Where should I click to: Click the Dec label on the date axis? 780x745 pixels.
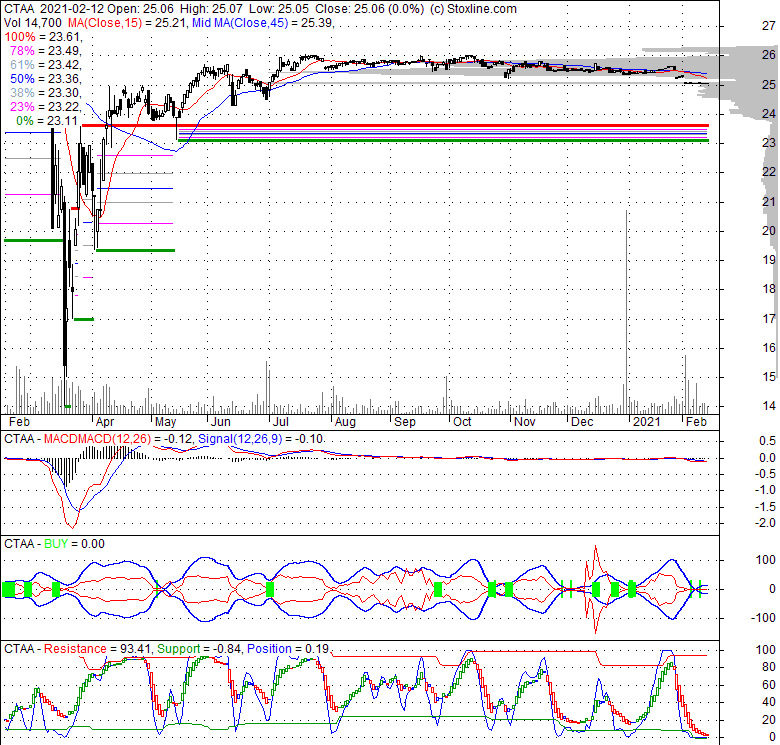tap(582, 422)
